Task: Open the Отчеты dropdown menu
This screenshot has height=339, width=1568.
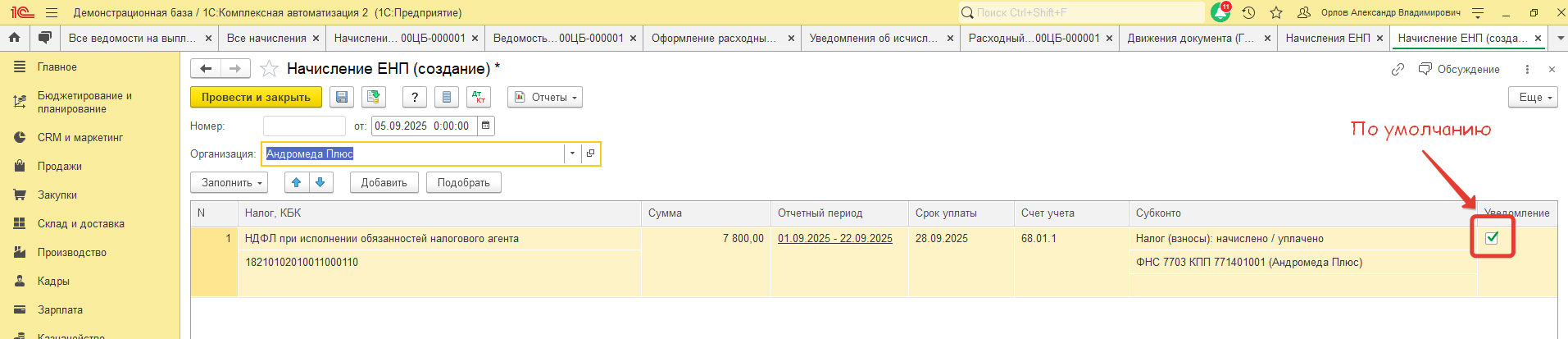Action: 545,97
